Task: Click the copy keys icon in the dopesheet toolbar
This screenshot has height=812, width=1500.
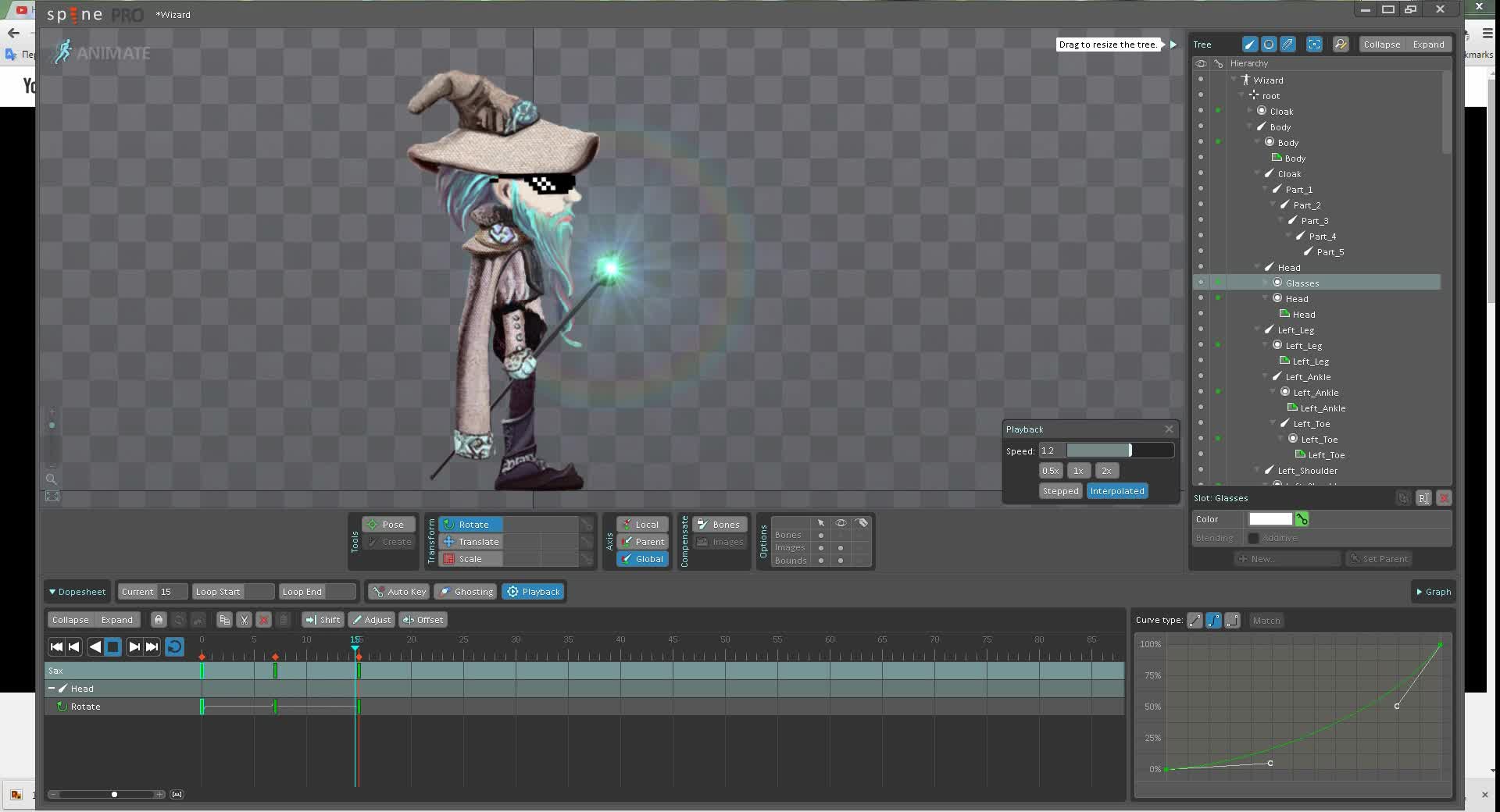Action: (224, 619)
